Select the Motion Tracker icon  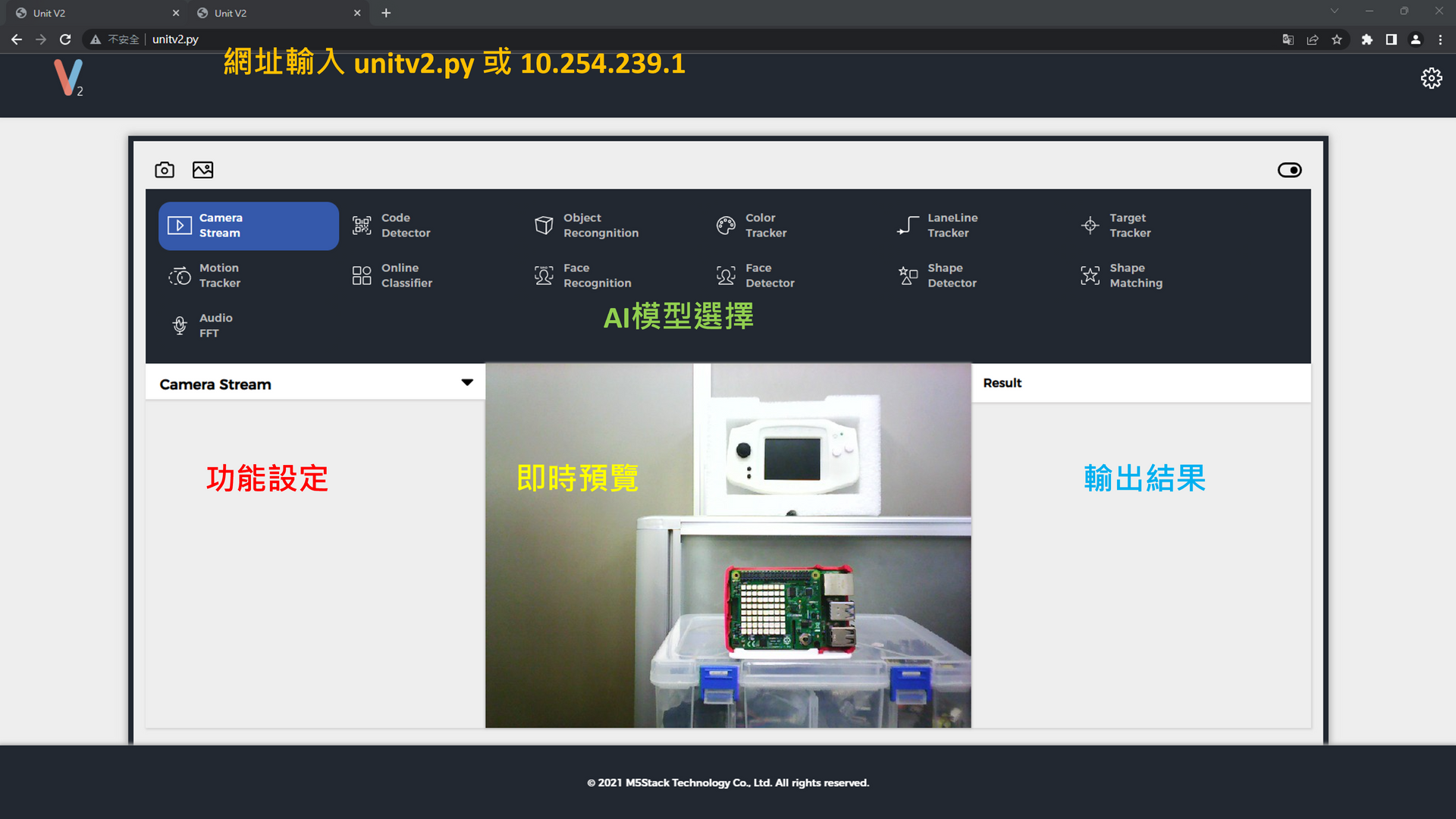coord(180,276)
